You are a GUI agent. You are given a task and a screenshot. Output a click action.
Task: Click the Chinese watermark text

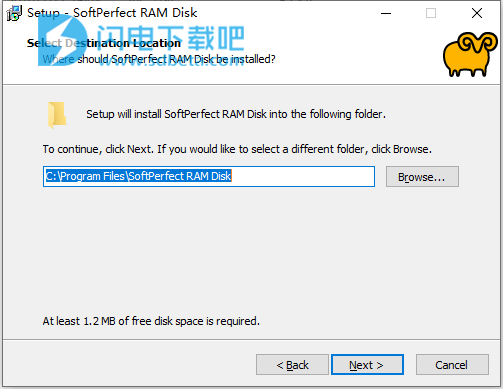[x=171, y=39]
